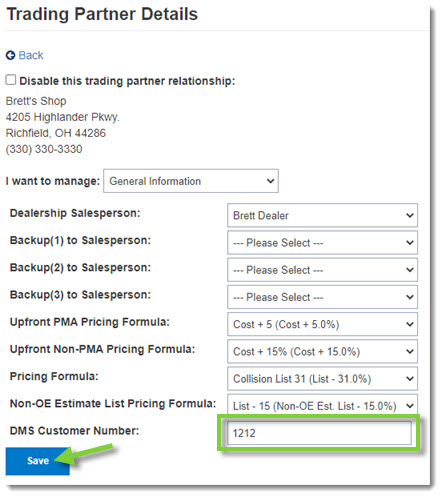Click the Trading Partner Details heading
The image size is (442, 497).
[x=102, y=14]
